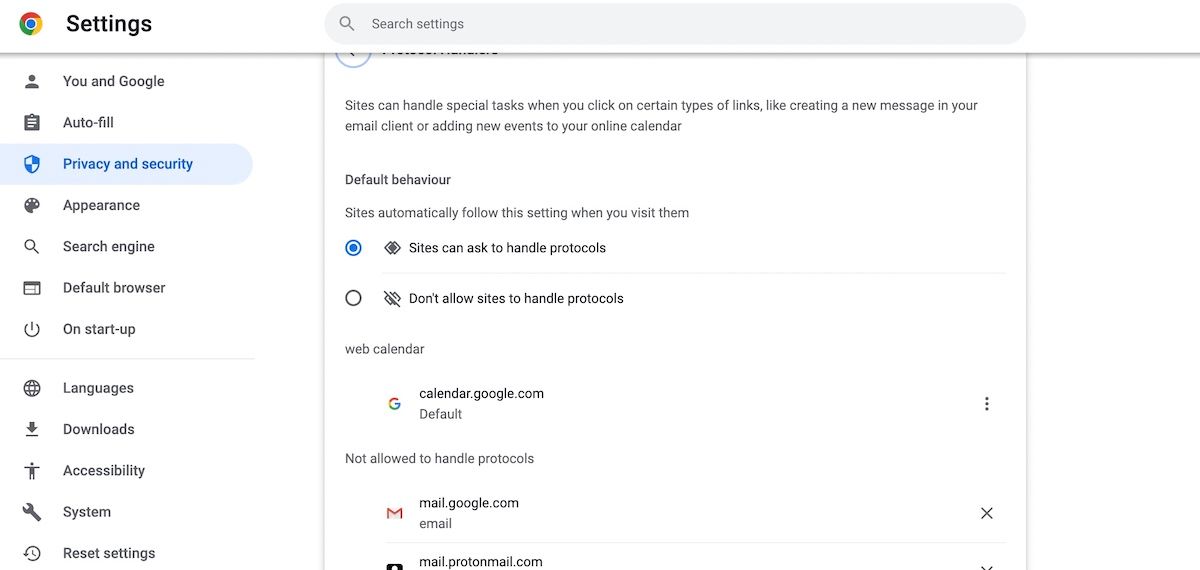1200x570 pixels.
Task: Click the Privacy and security shield icon
Action: pos(32,164)
